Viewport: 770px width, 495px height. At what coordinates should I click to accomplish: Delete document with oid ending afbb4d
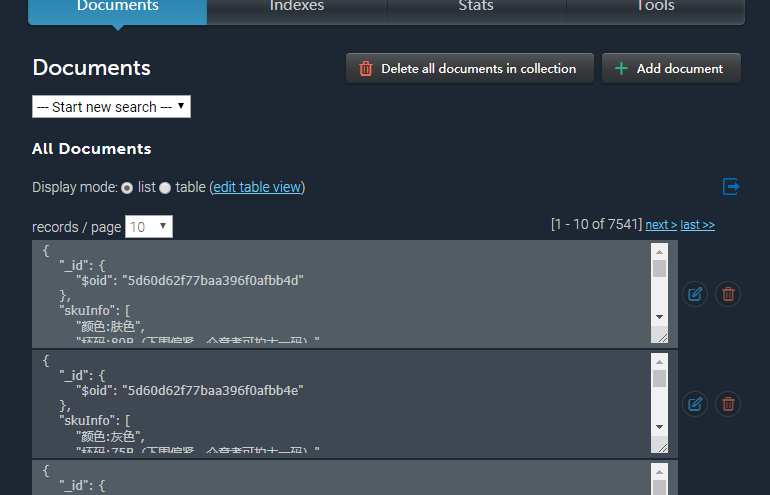click(728, 294)
